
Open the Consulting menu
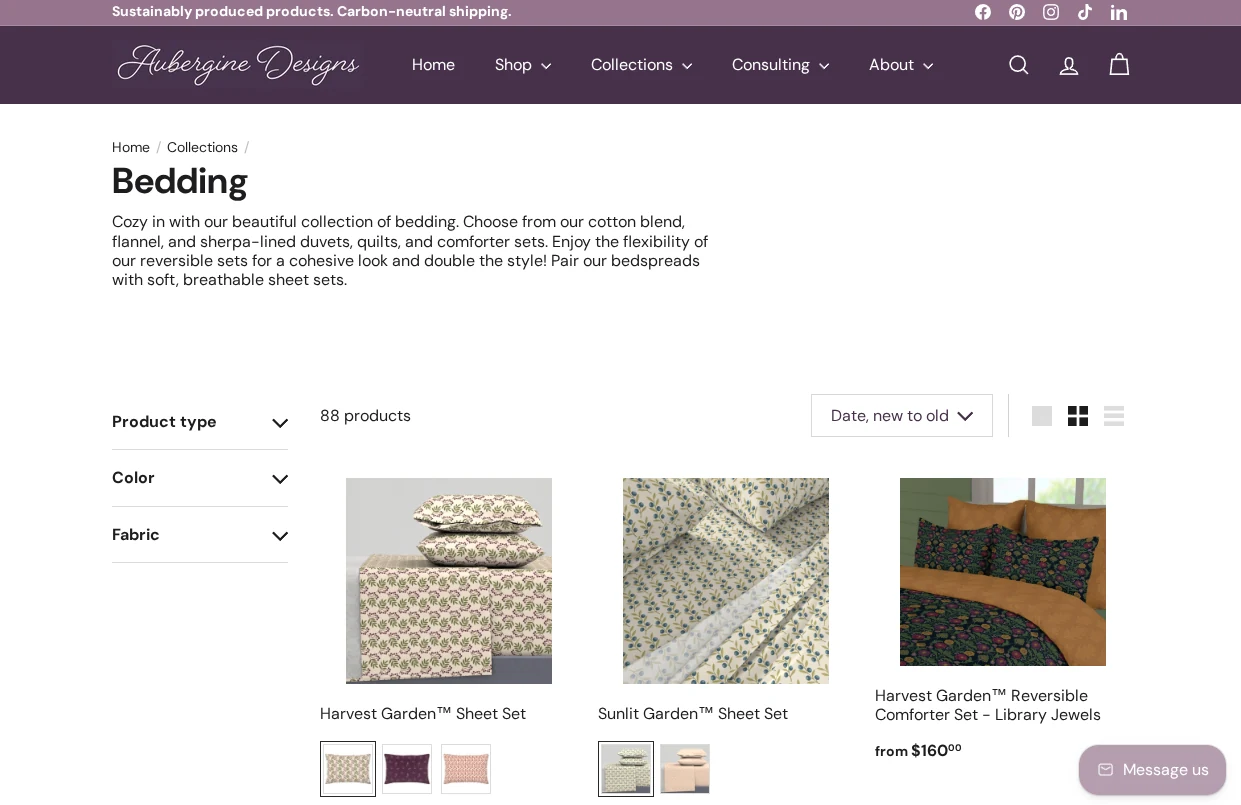pos(781,65)
